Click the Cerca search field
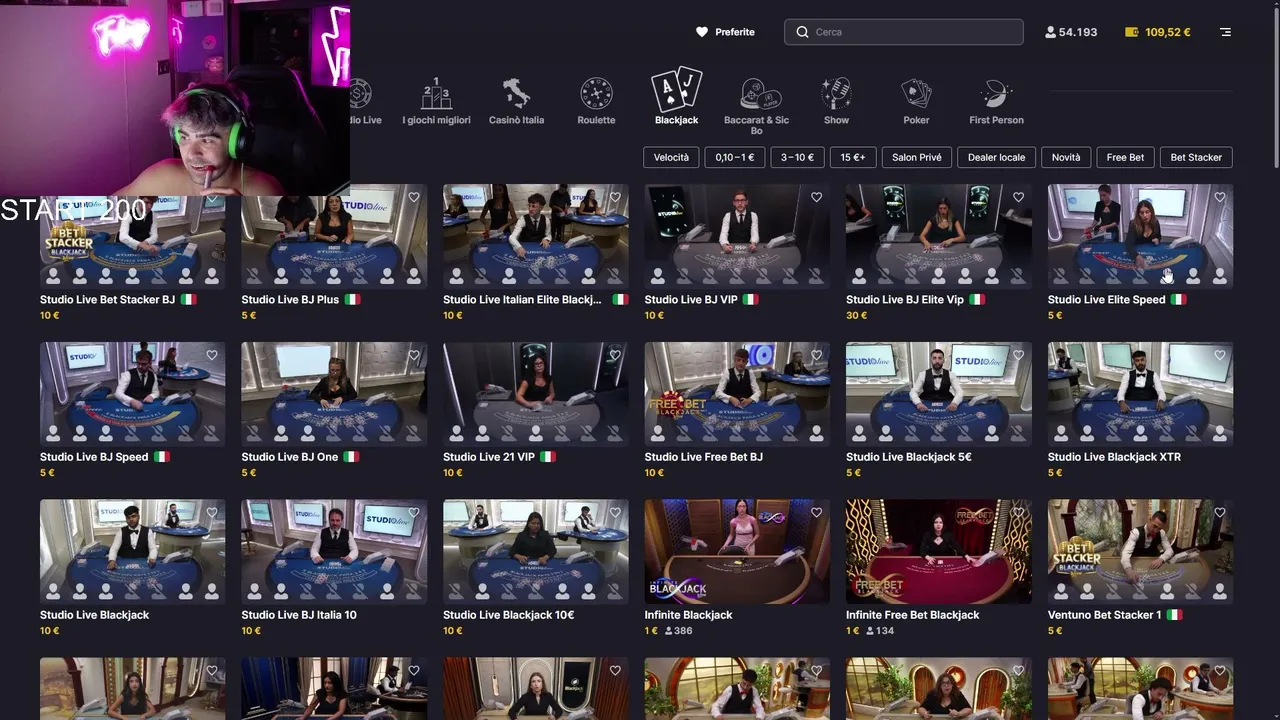Screen dimensions: 1280x720 click(904, 32)
